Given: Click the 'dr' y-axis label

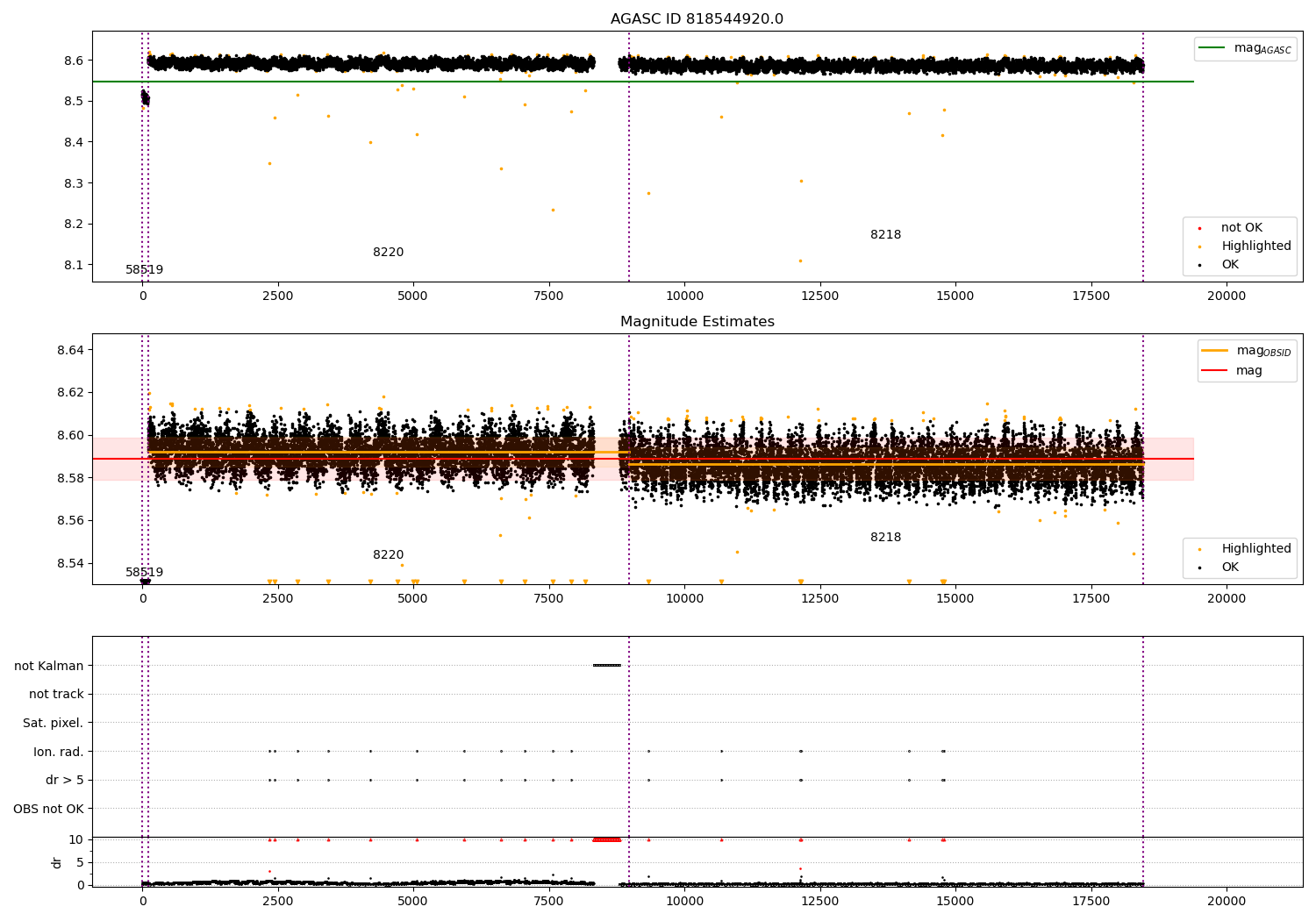Looking at the screenshot, I should (x=57, y=862).
